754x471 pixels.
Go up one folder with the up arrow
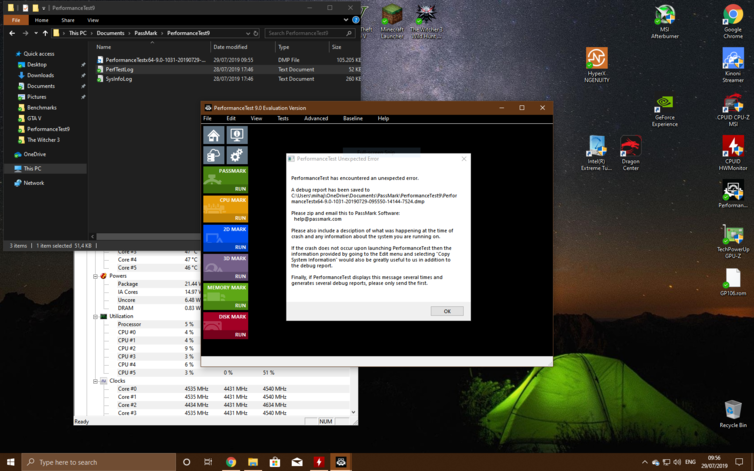click(x=45, y=33)
